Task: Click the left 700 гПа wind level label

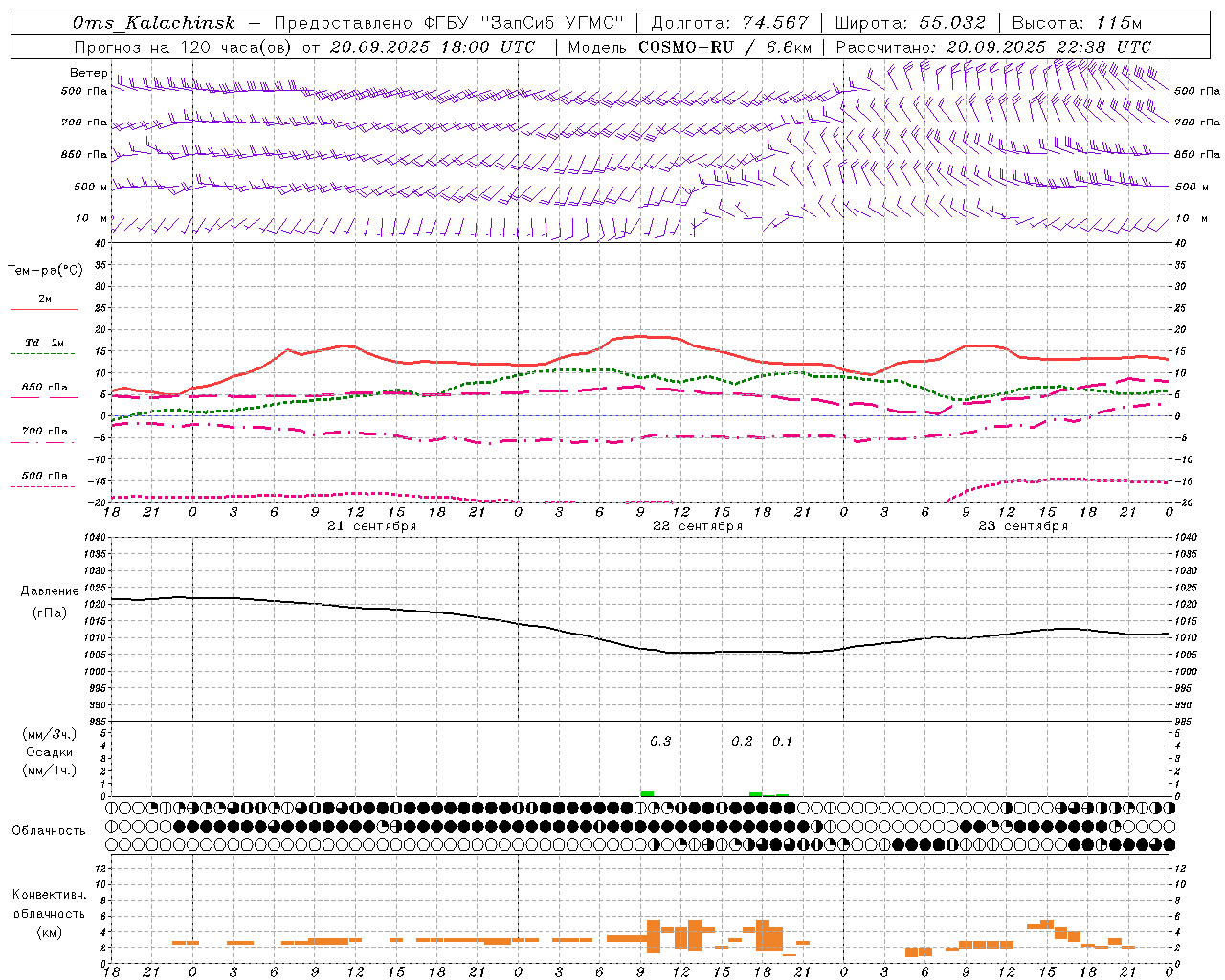Action: pyautogui.click(x=84, y=122)
